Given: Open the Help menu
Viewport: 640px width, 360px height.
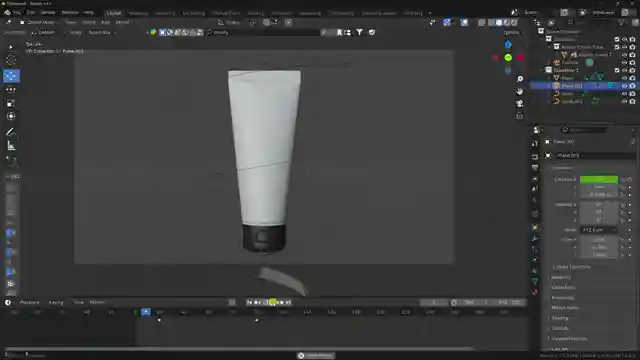Looking at the screenshot, I should click(89, 13).
